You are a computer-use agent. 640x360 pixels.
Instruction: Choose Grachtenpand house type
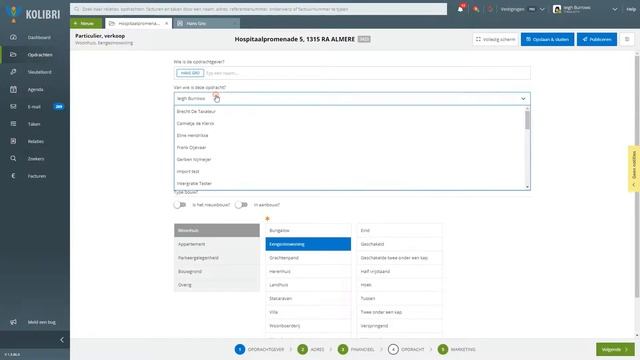pyautogui.click(x=308, y=258)
